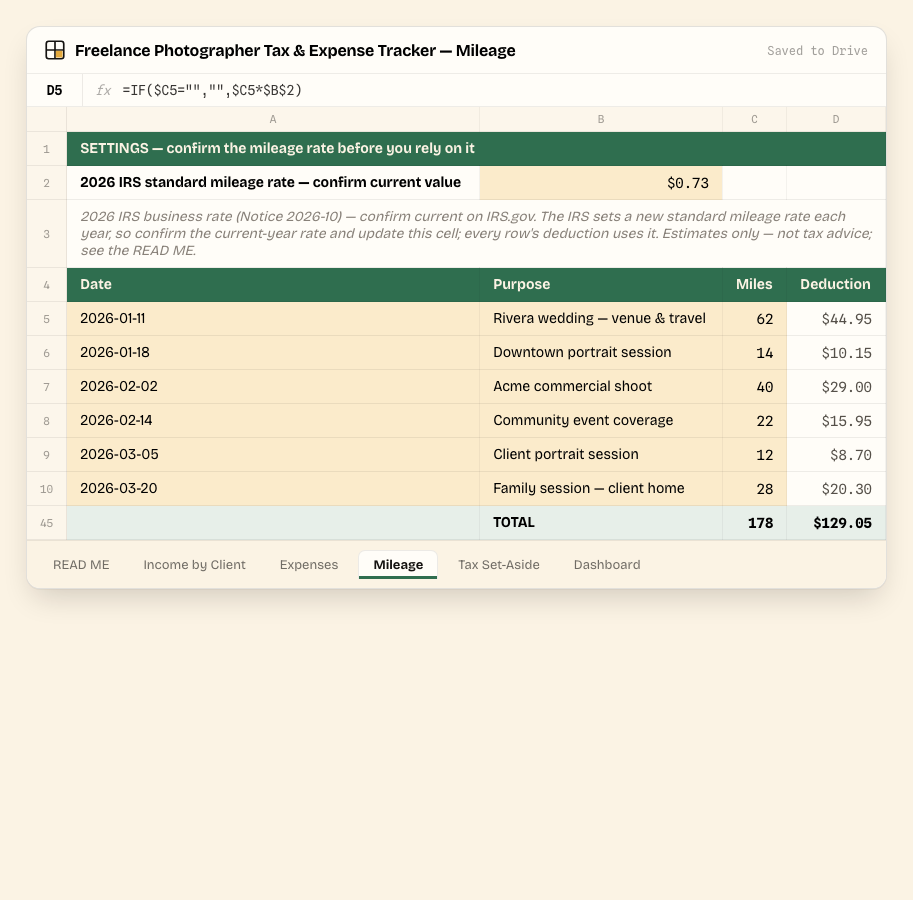Open the READ ME sheet tab
The height and width of the screenshot is (900, 913).
[x=81, y=565]
